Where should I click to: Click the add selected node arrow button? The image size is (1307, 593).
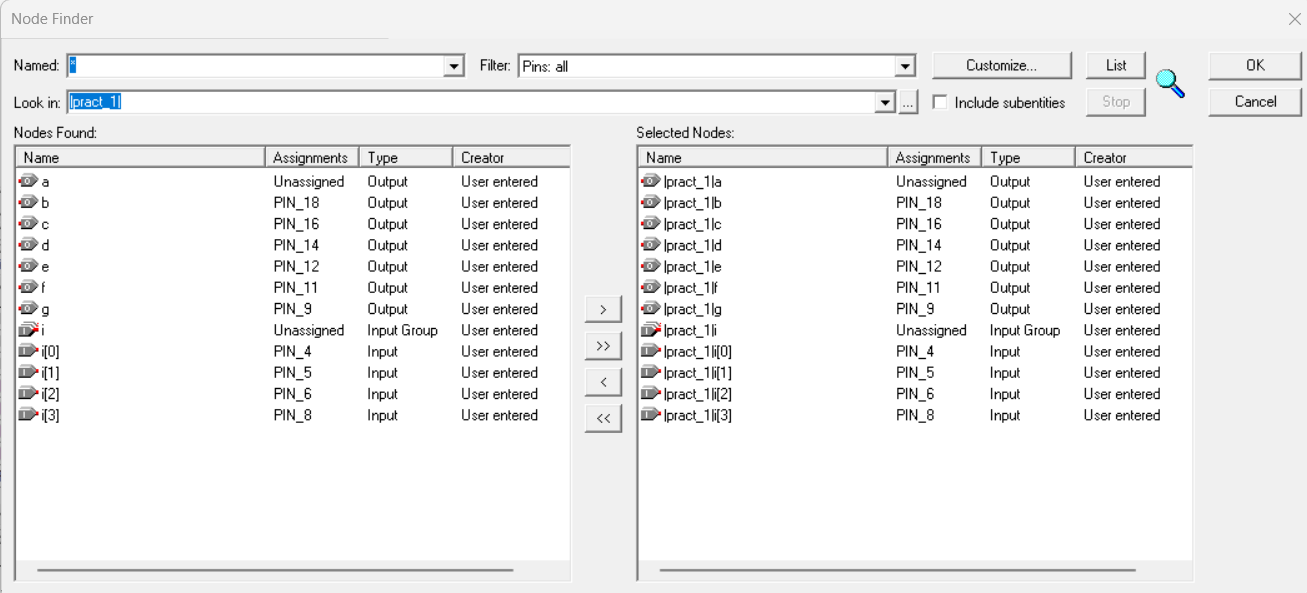tap(603, 309)
